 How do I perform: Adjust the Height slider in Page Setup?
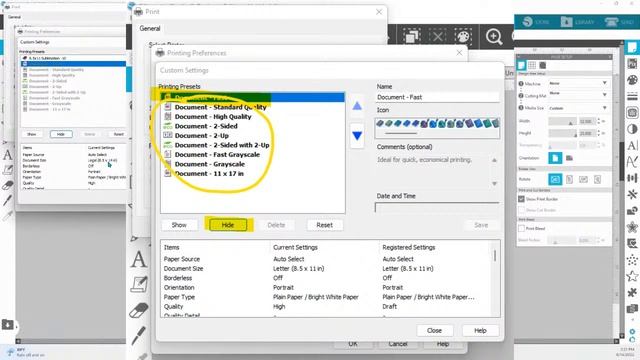[x=562, y=134]
